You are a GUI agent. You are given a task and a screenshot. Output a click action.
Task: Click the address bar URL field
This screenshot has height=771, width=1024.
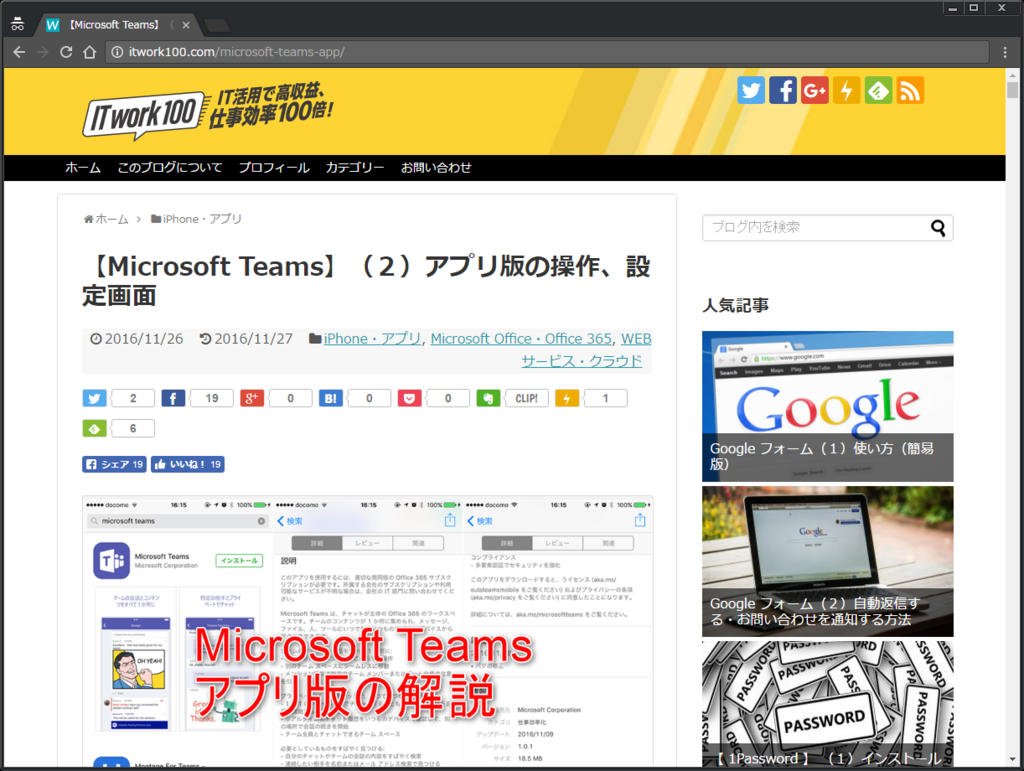[x=547, y=52]
